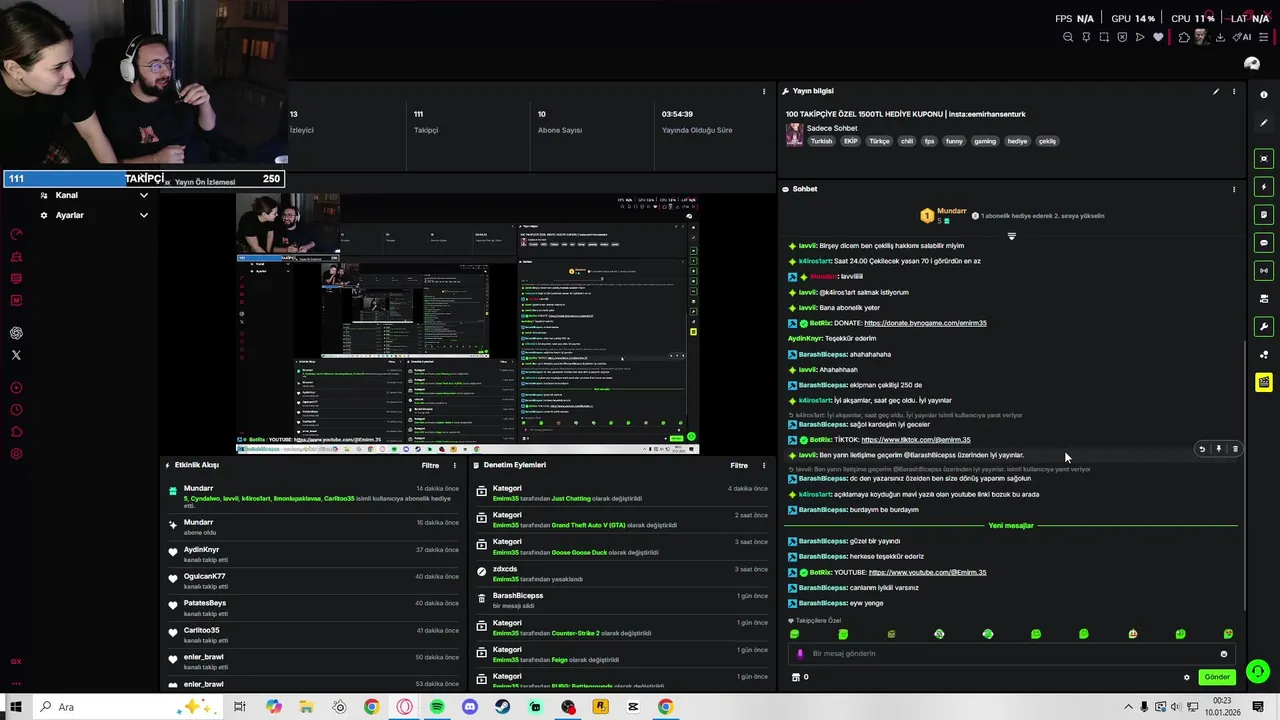Open the three-dot menu above the stats cards
The image size is (1280, 720).
pyautogui.click(x=764, y=92)
